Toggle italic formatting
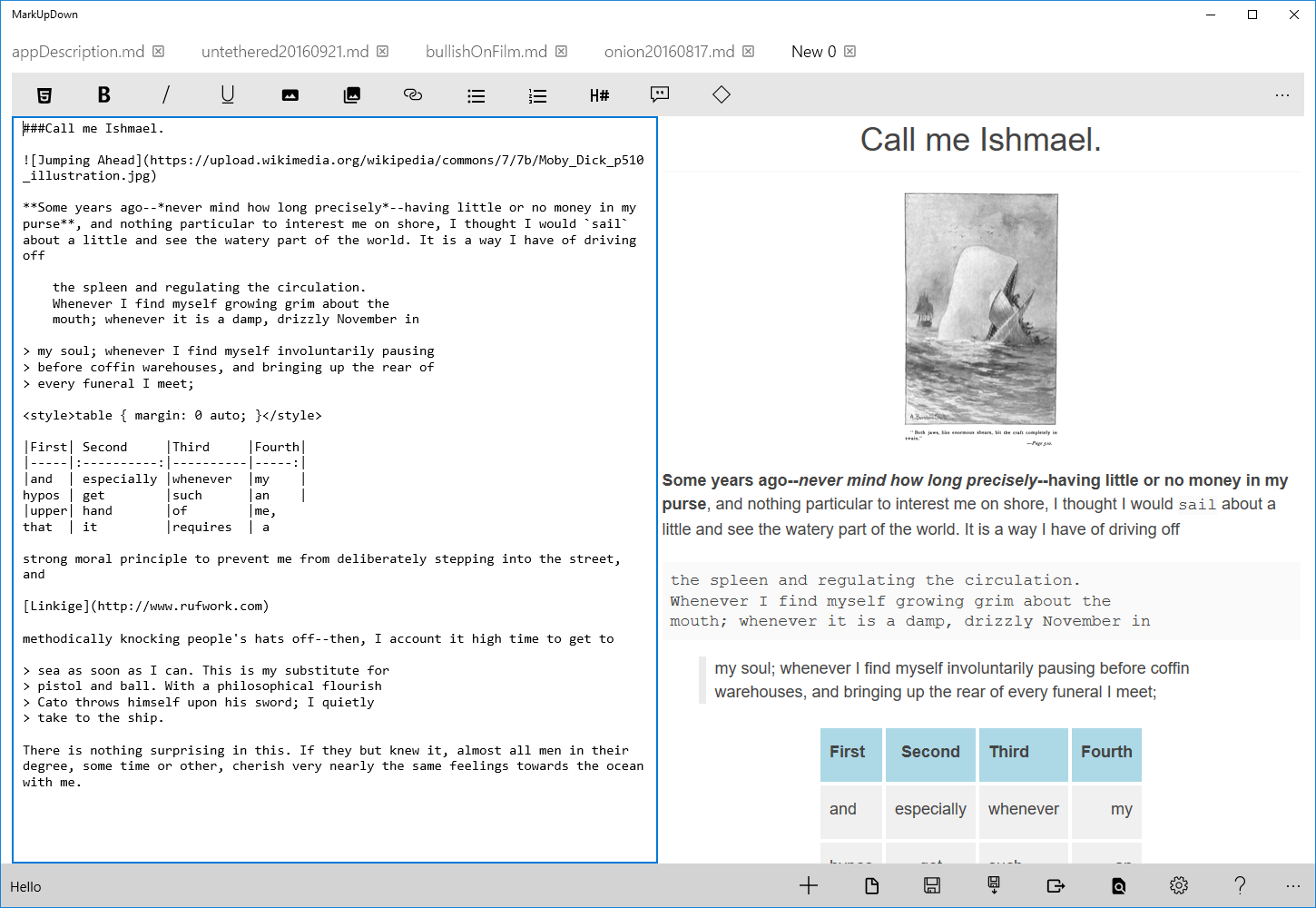The height and width of the screenshot is (908, 1316). point(166,94)
